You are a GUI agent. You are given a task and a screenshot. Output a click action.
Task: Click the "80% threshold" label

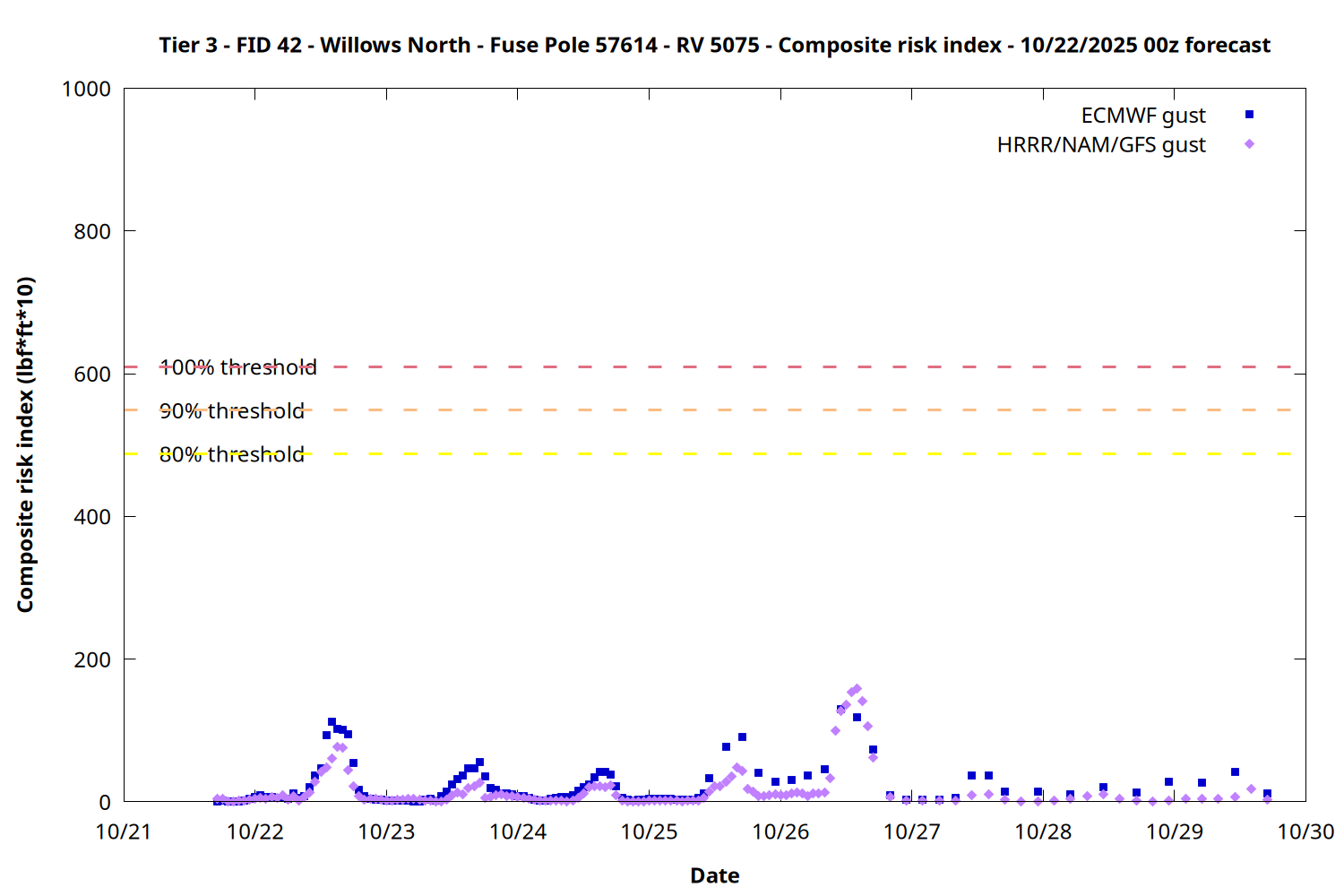232,455
